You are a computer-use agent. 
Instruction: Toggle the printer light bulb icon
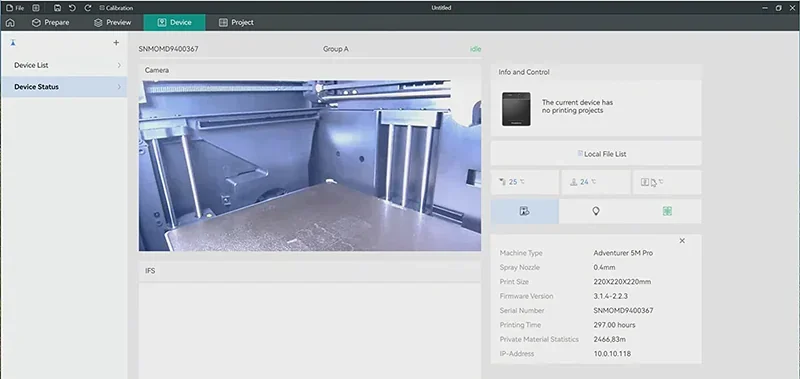click(x=595, y=211)
